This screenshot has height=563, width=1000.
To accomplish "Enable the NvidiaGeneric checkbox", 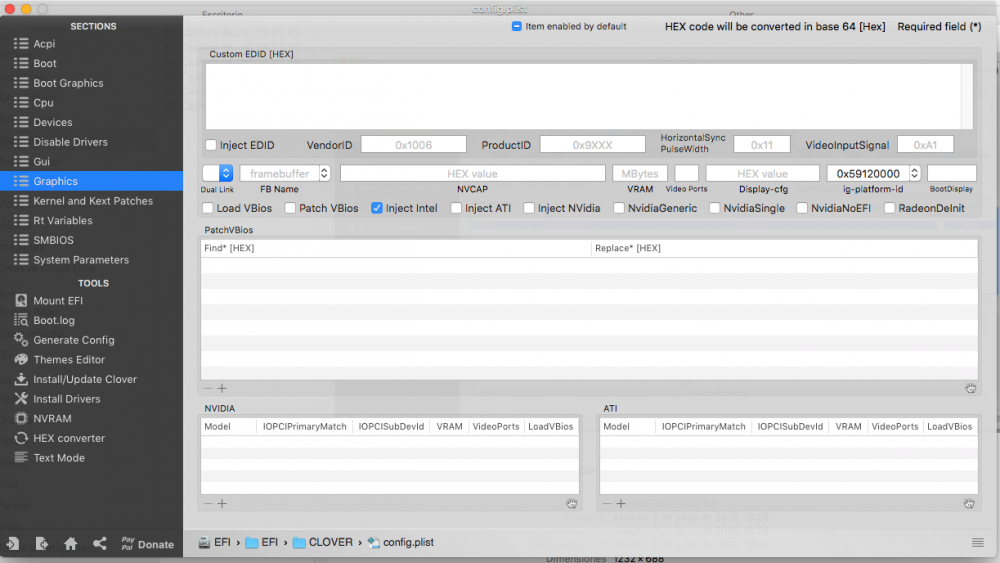I will click(x=619, y=208).
